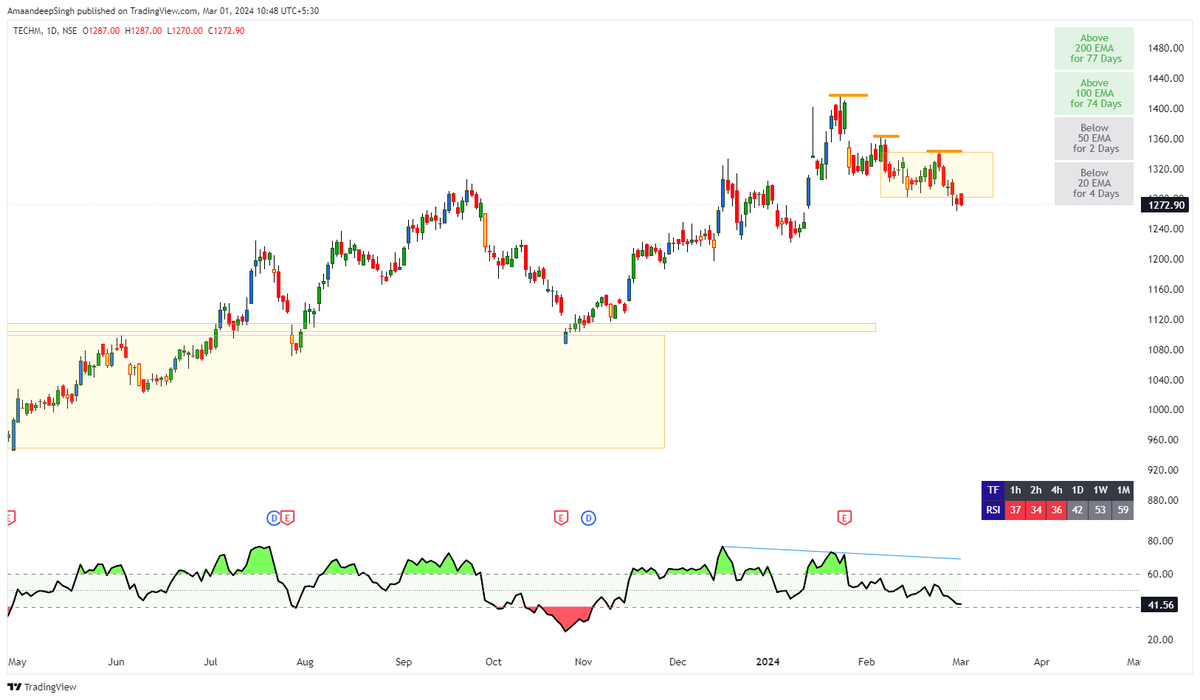Viewport: 1200px width, 700px height.
Task: Click RSI value 42 in table
Action: pyautogui.click(x=1078, y=510)
